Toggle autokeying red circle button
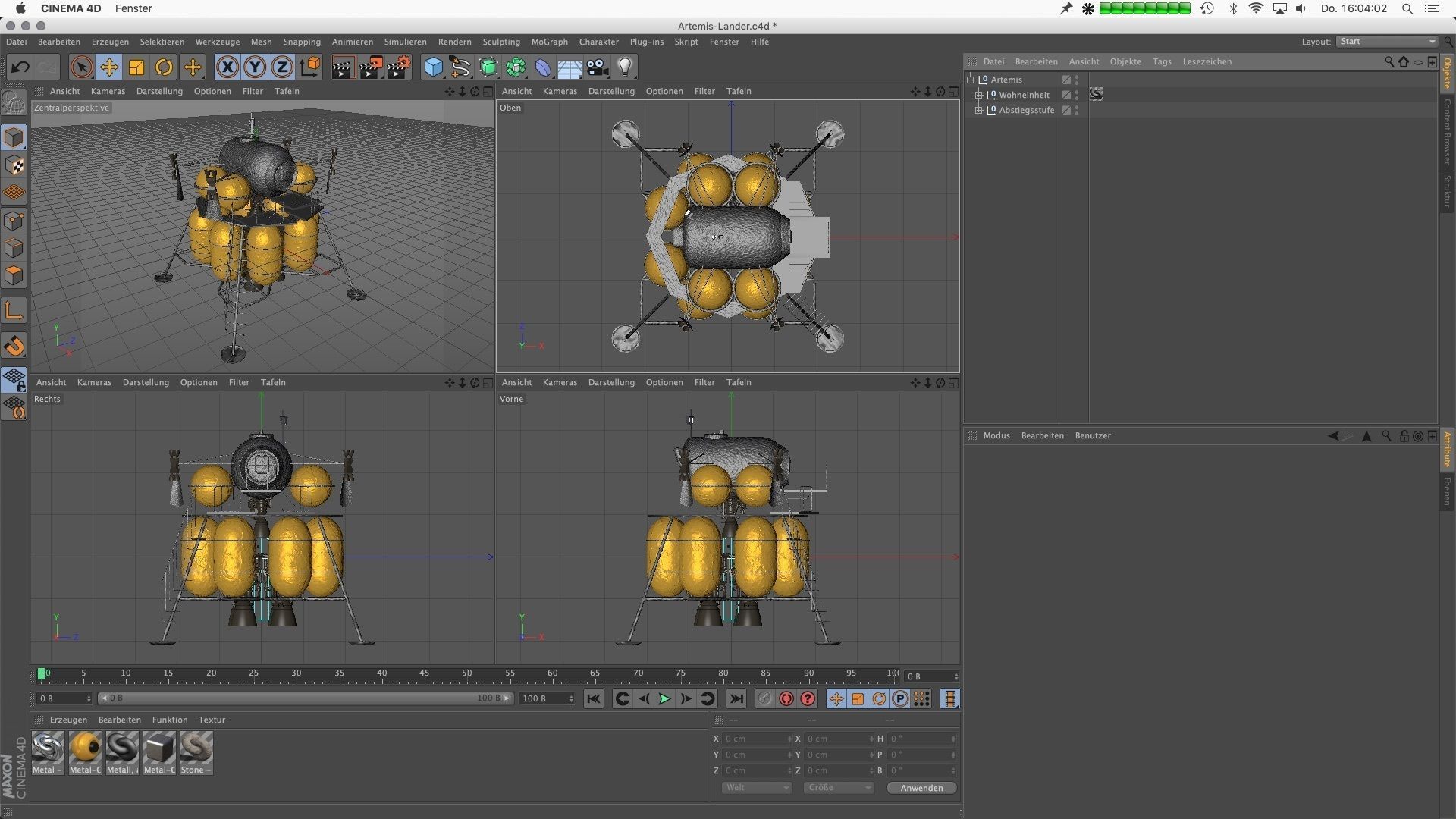Viewport: 1456px width, 819px height. point(786,699)
